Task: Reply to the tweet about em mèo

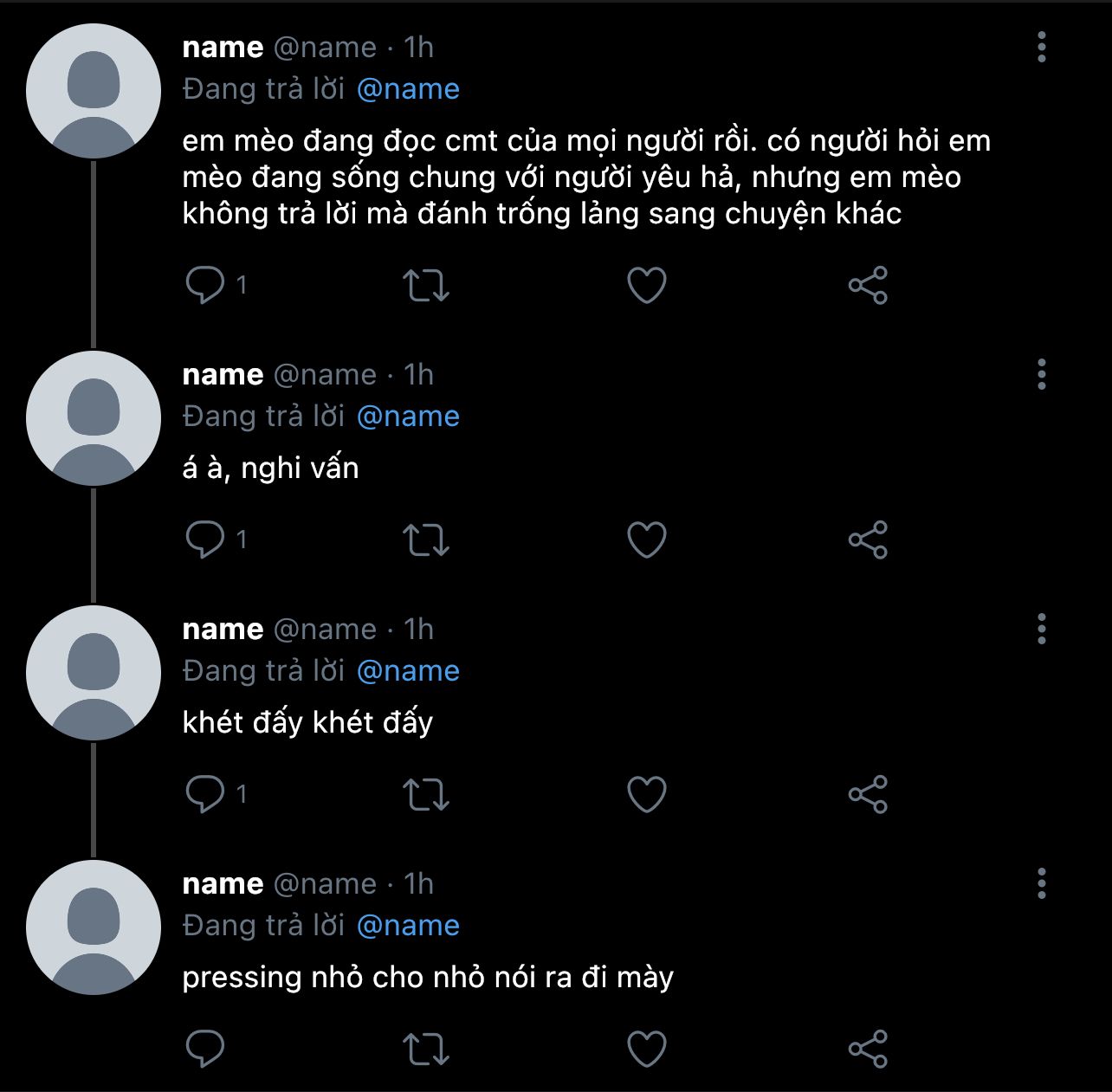Action: tap(205, 285)
